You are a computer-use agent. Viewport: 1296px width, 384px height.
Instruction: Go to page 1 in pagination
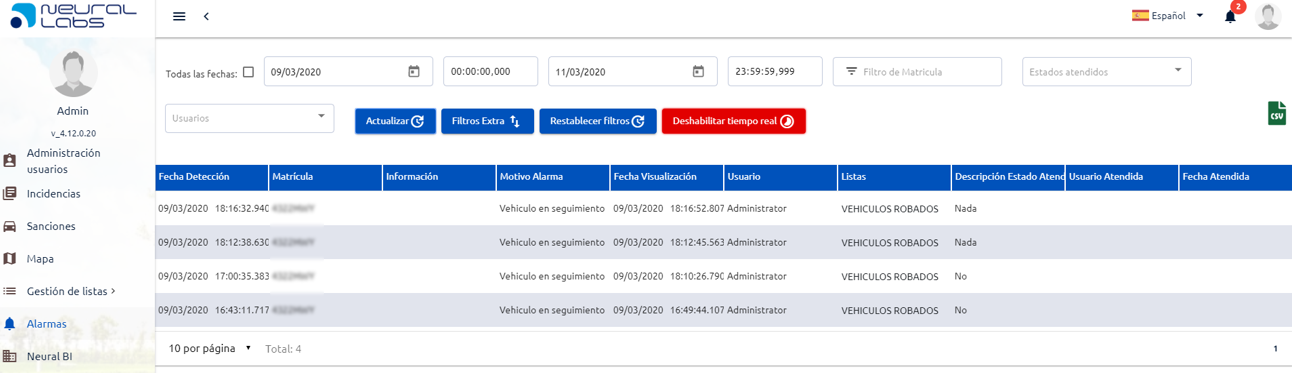click(1275, 349)
